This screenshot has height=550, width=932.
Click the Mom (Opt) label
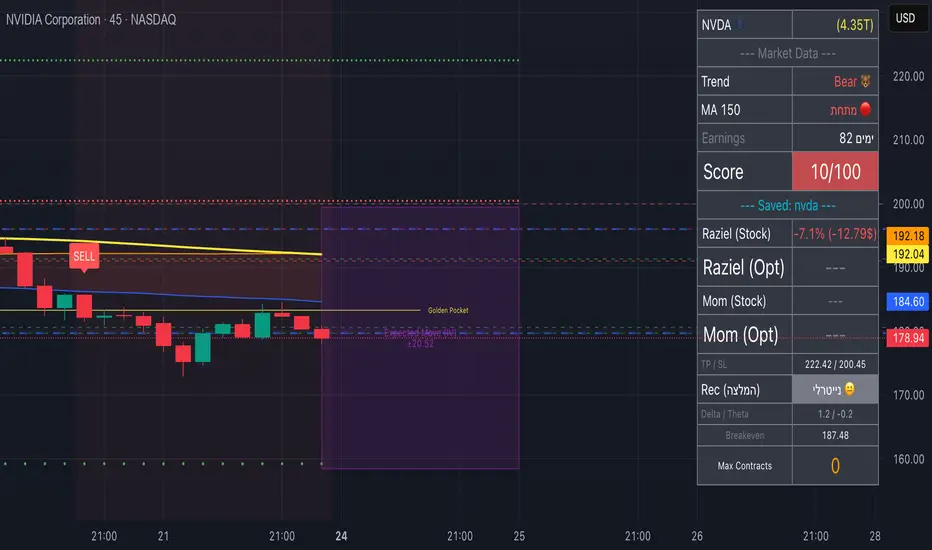point(740,335)
